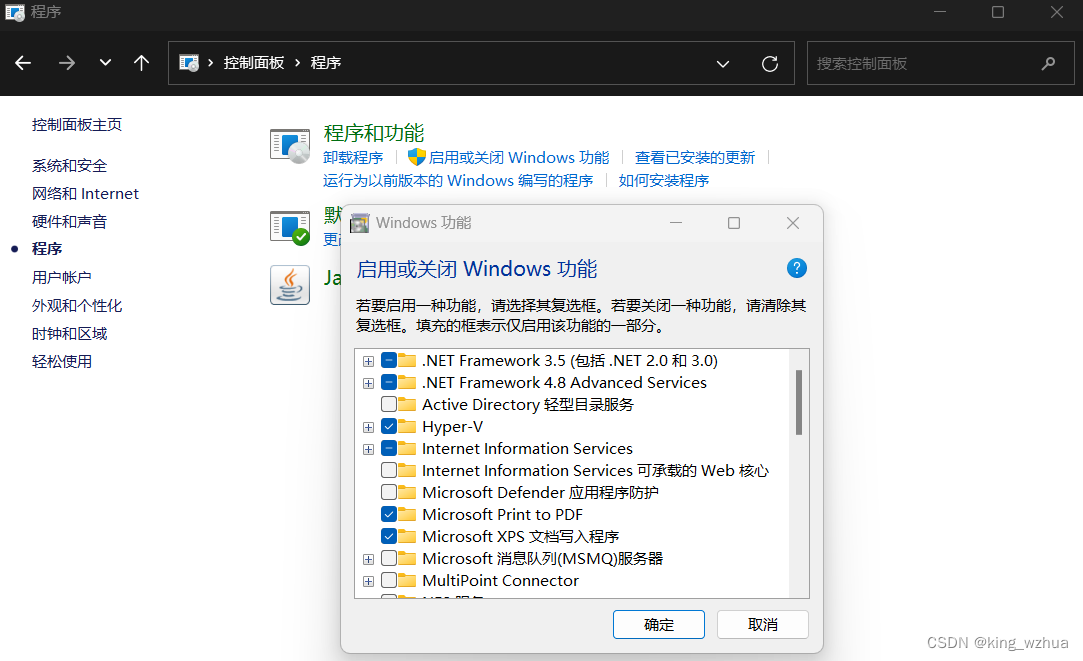This screenshot has height=661, width=1083.
Task: Cancel with the 取消 button
Action: click(763, 624)
